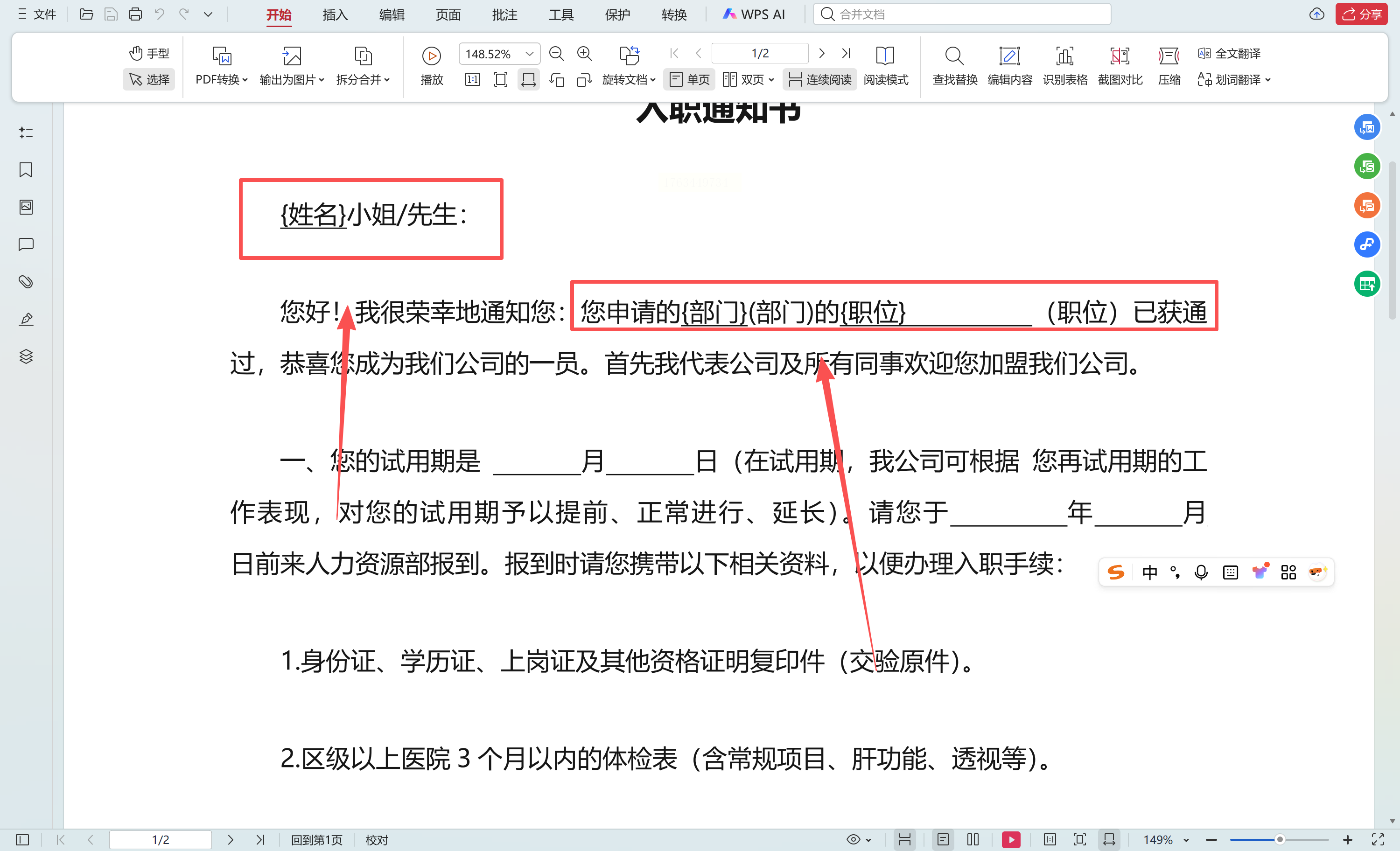
Task: Click the red Share button
Action: (1361, 14)
